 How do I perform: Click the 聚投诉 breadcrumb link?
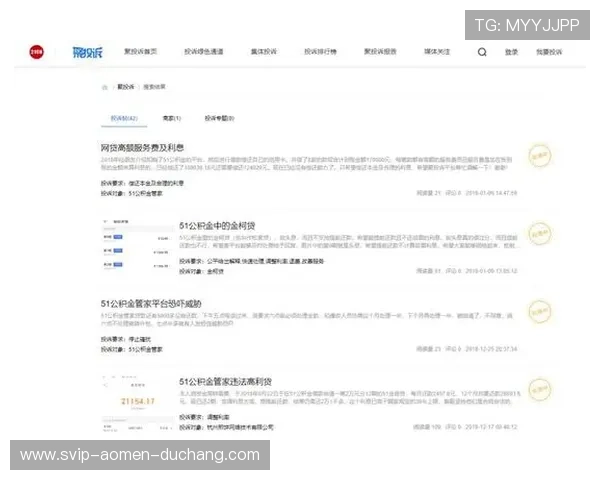click(x=126, y=87)
